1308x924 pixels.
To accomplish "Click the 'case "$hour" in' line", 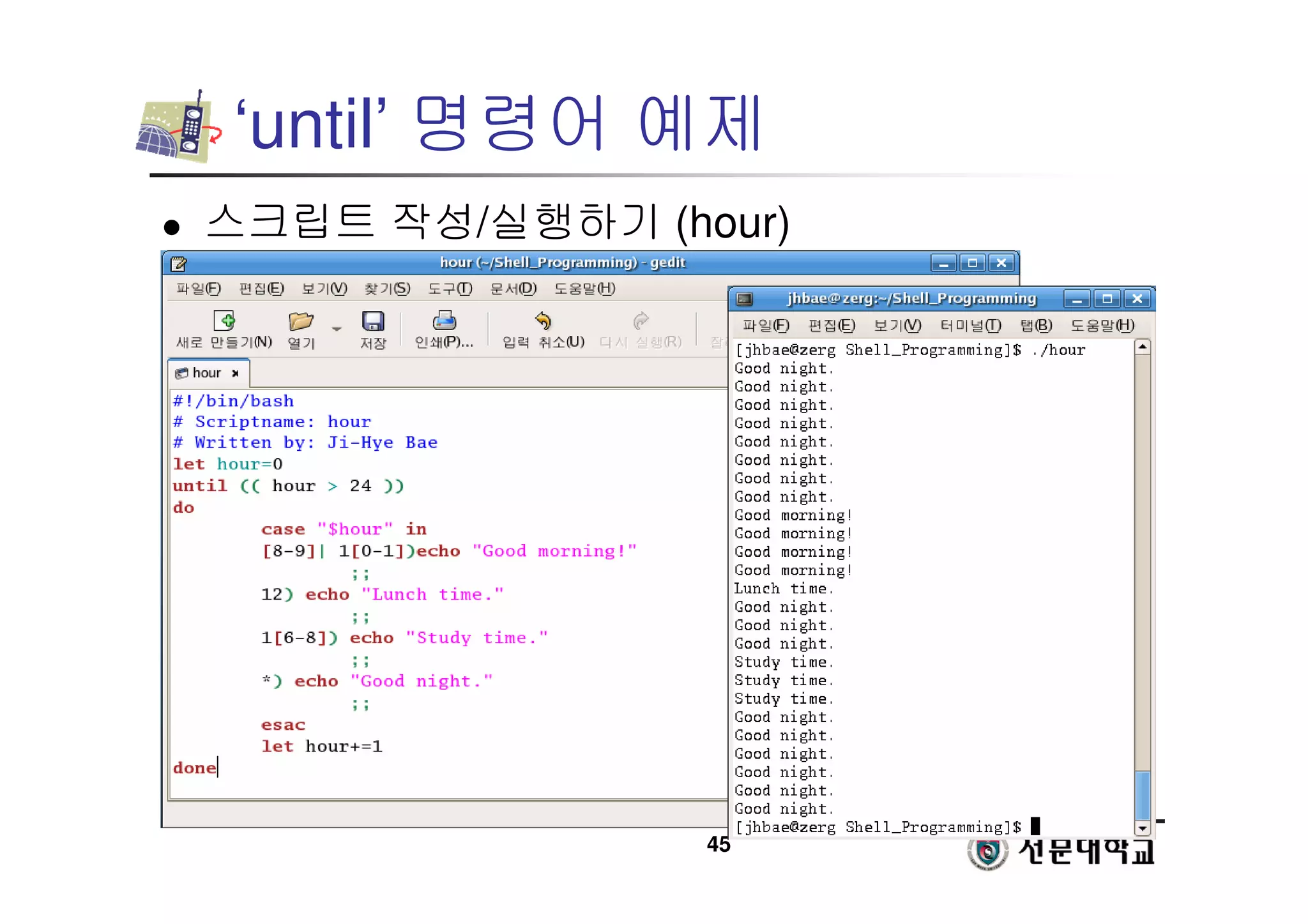I will [344, 529].
